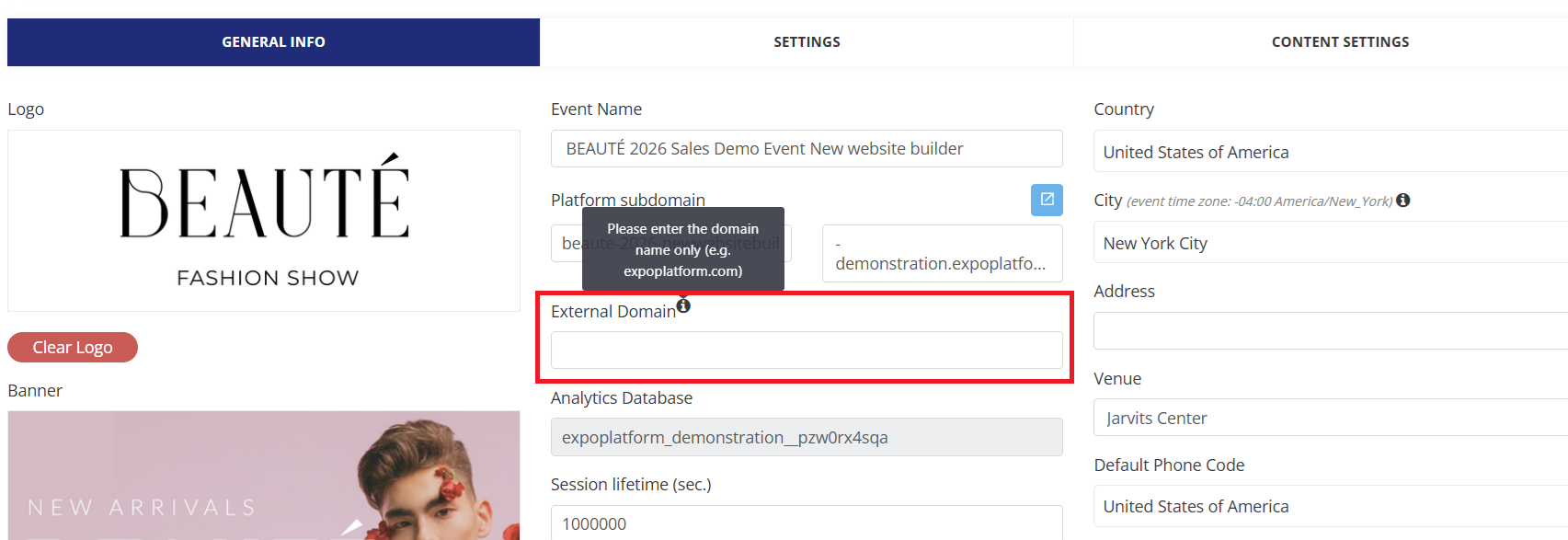Screen dimensions: 1568x540
Task: Open the City field showing New York City
Action: pos(1330,244)
